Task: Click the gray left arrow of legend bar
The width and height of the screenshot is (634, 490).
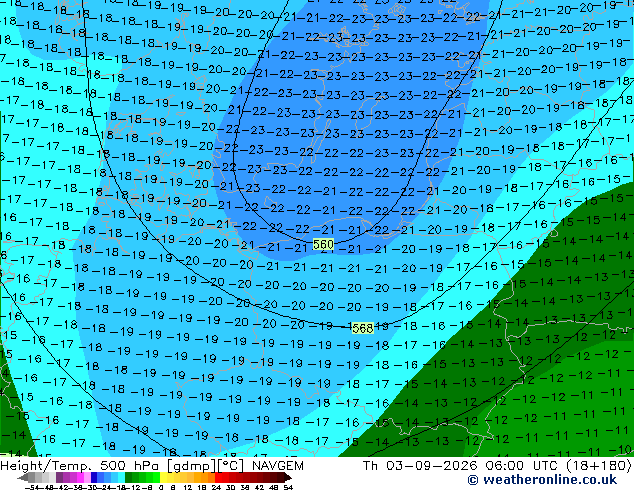Action: (x=23, y=477)
